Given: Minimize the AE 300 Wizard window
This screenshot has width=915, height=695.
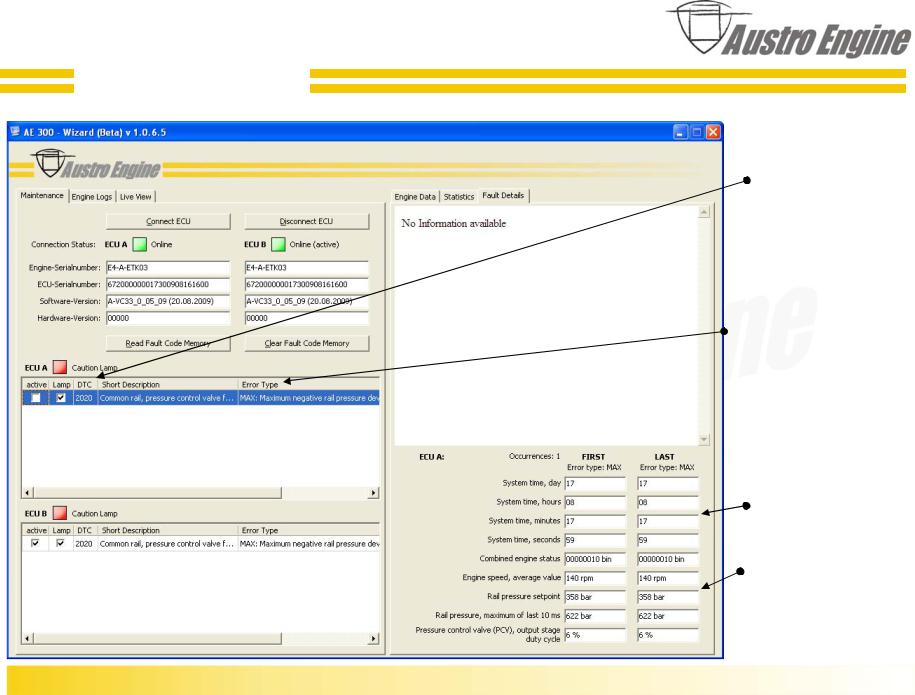Looking at the screenshot, I should tap(680, 132).
